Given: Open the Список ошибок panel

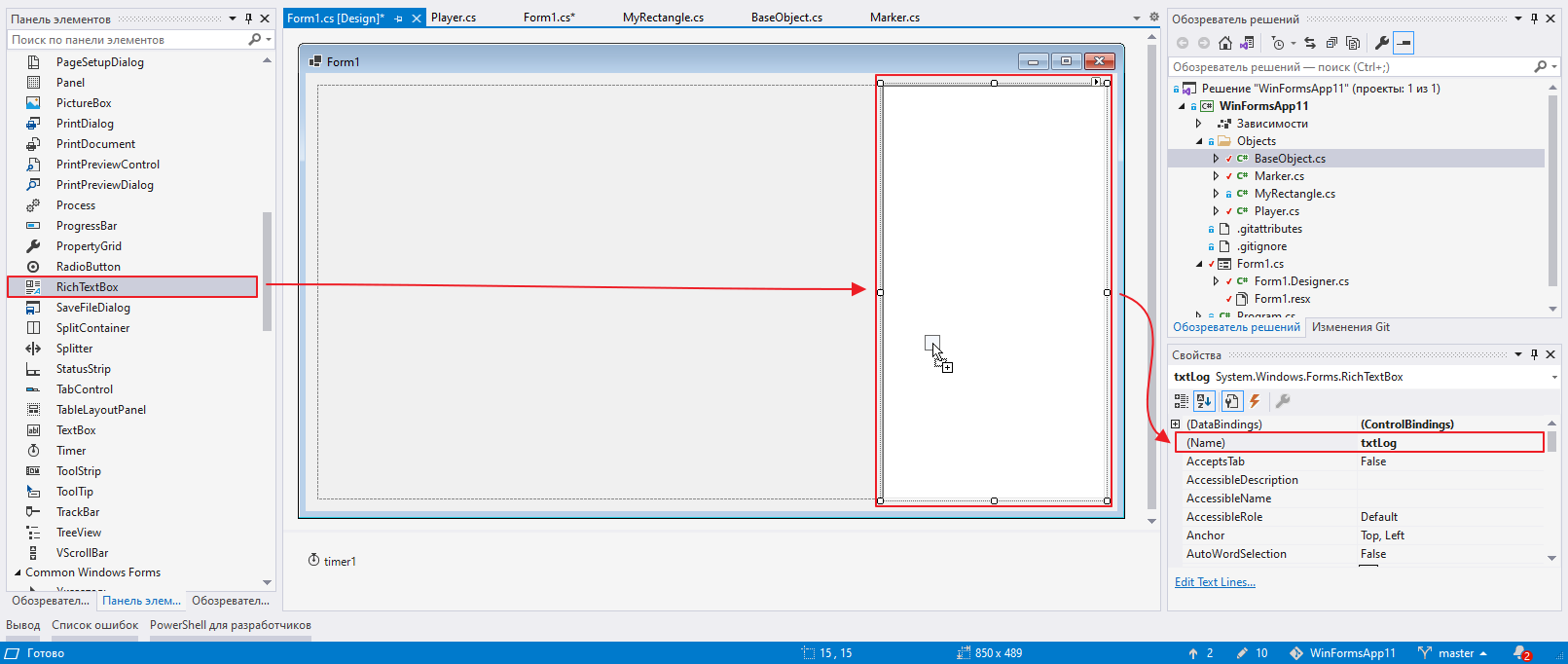Looking at the screenshot, I should 94,625.
